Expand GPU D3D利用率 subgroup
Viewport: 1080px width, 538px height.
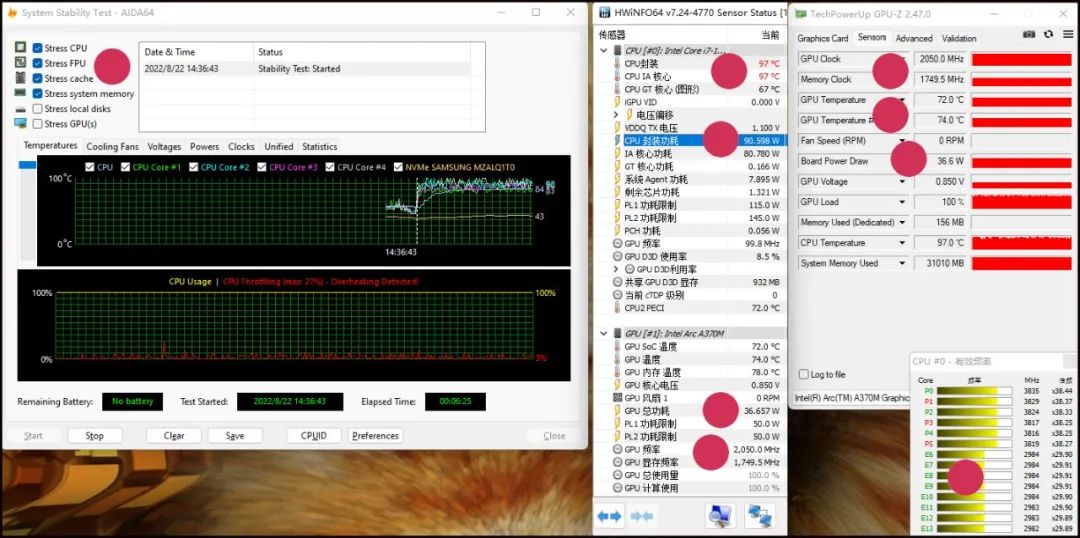pyautogui.click(x=616, y=269)
